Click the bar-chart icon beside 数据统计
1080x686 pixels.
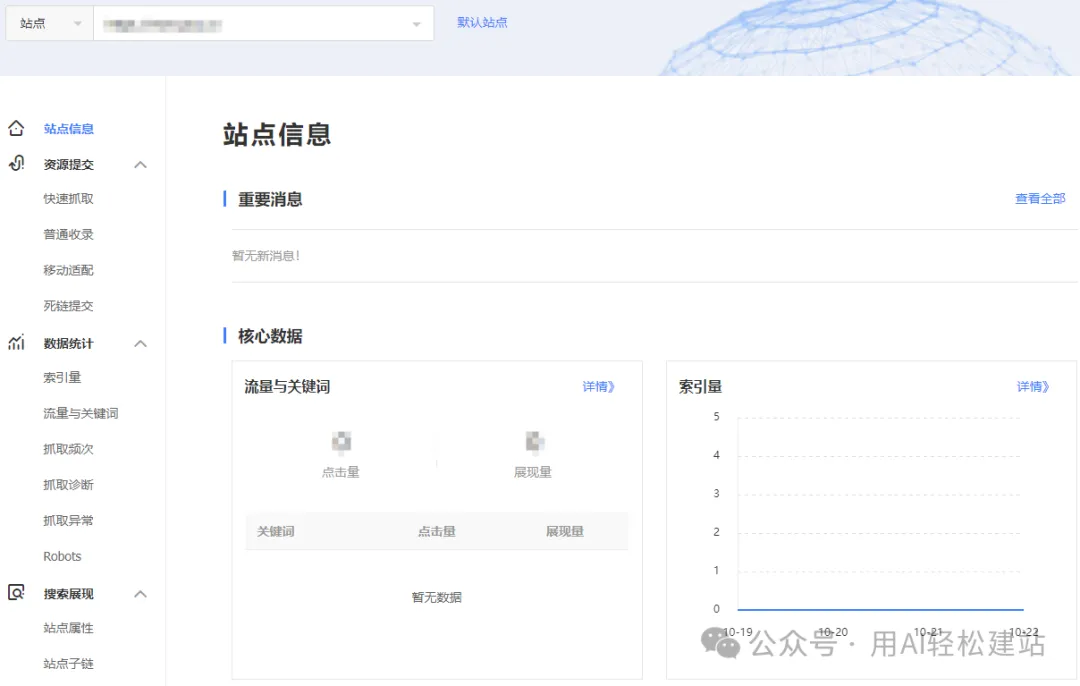point(15,341)
